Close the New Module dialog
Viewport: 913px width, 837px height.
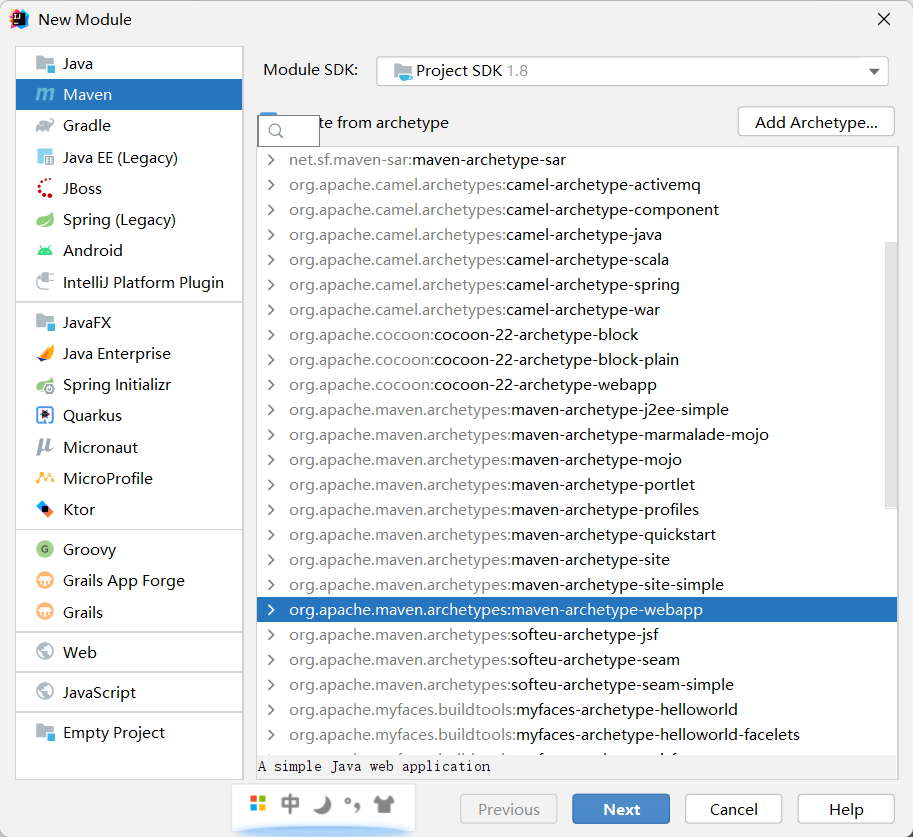[x=883, y=19]
